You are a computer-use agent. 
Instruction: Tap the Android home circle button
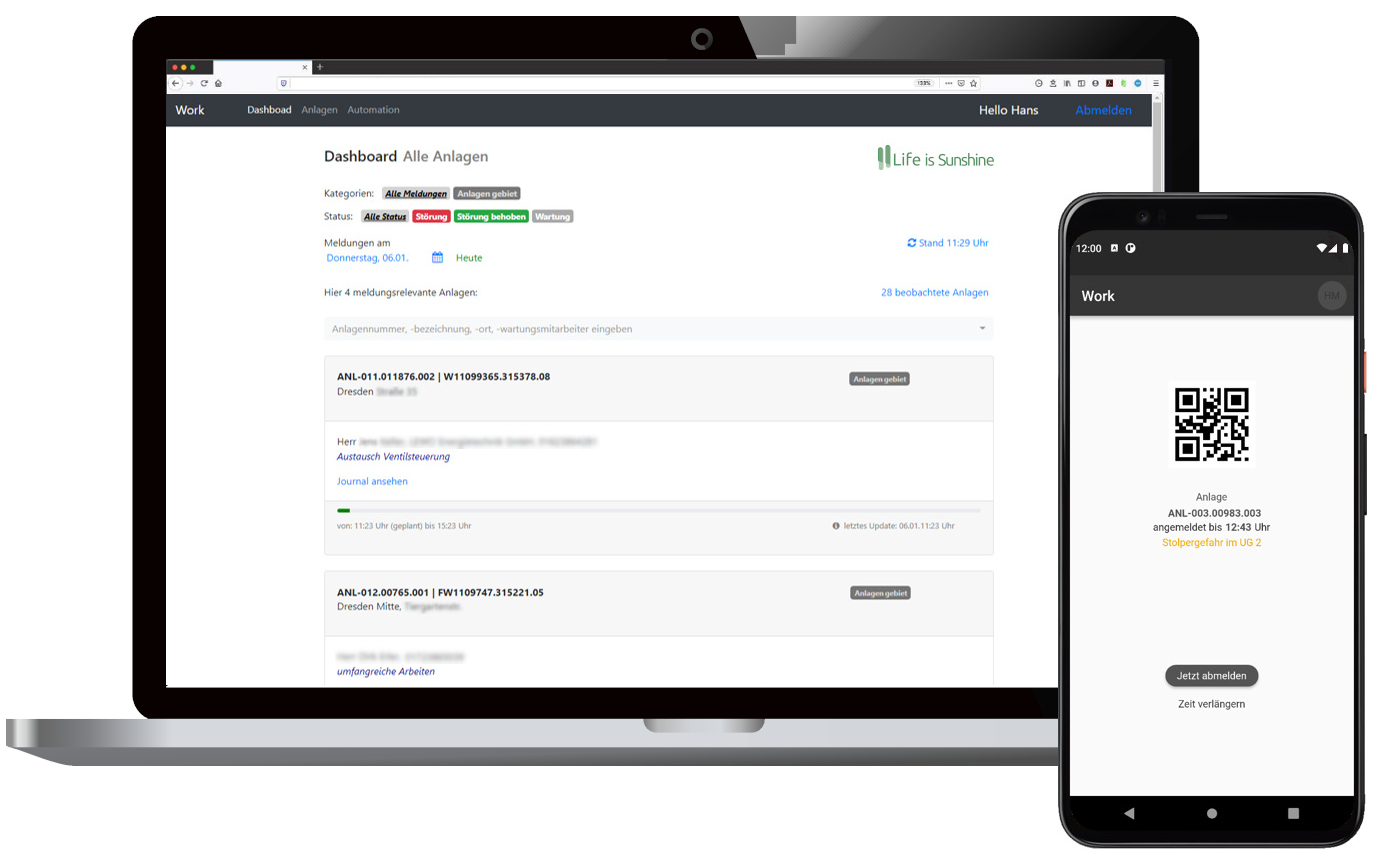[1212, 813]
